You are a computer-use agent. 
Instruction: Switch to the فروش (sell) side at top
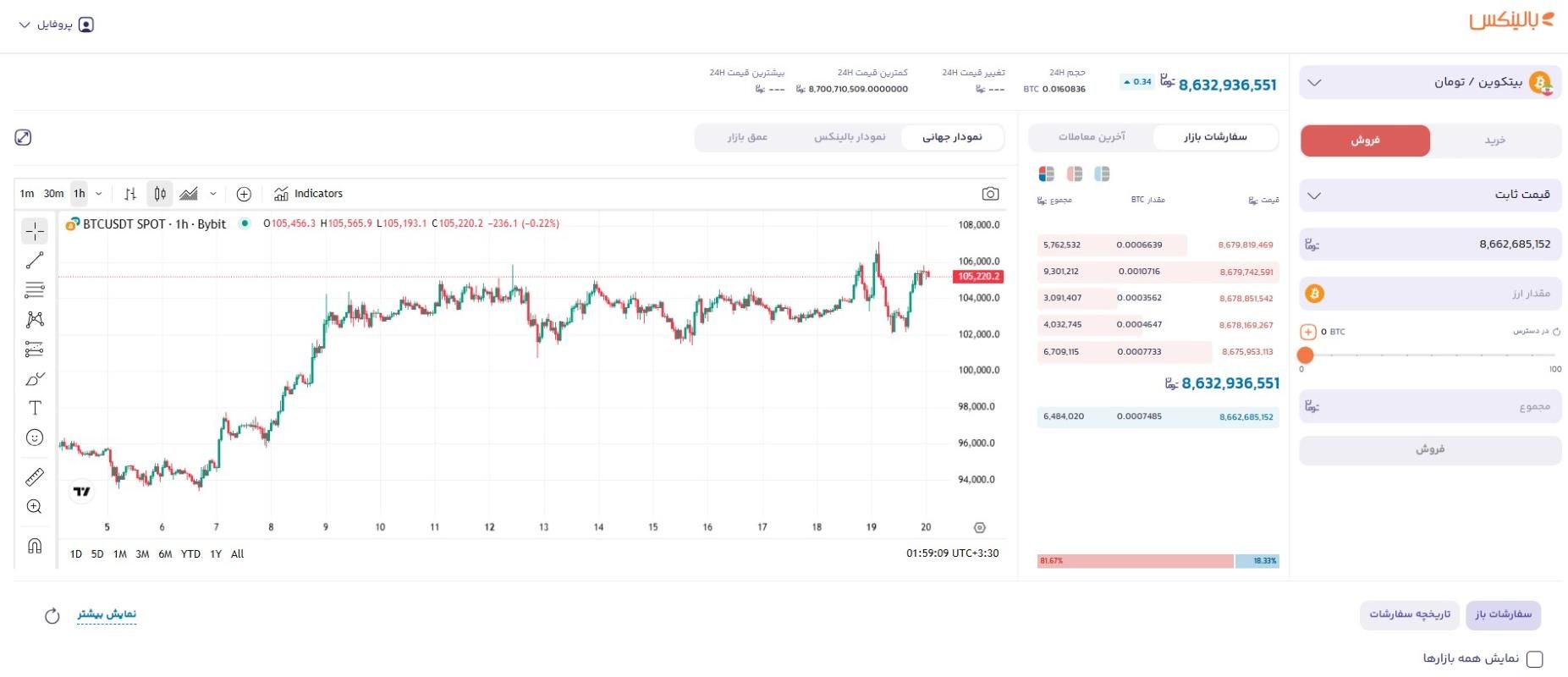pos(1365,140)
